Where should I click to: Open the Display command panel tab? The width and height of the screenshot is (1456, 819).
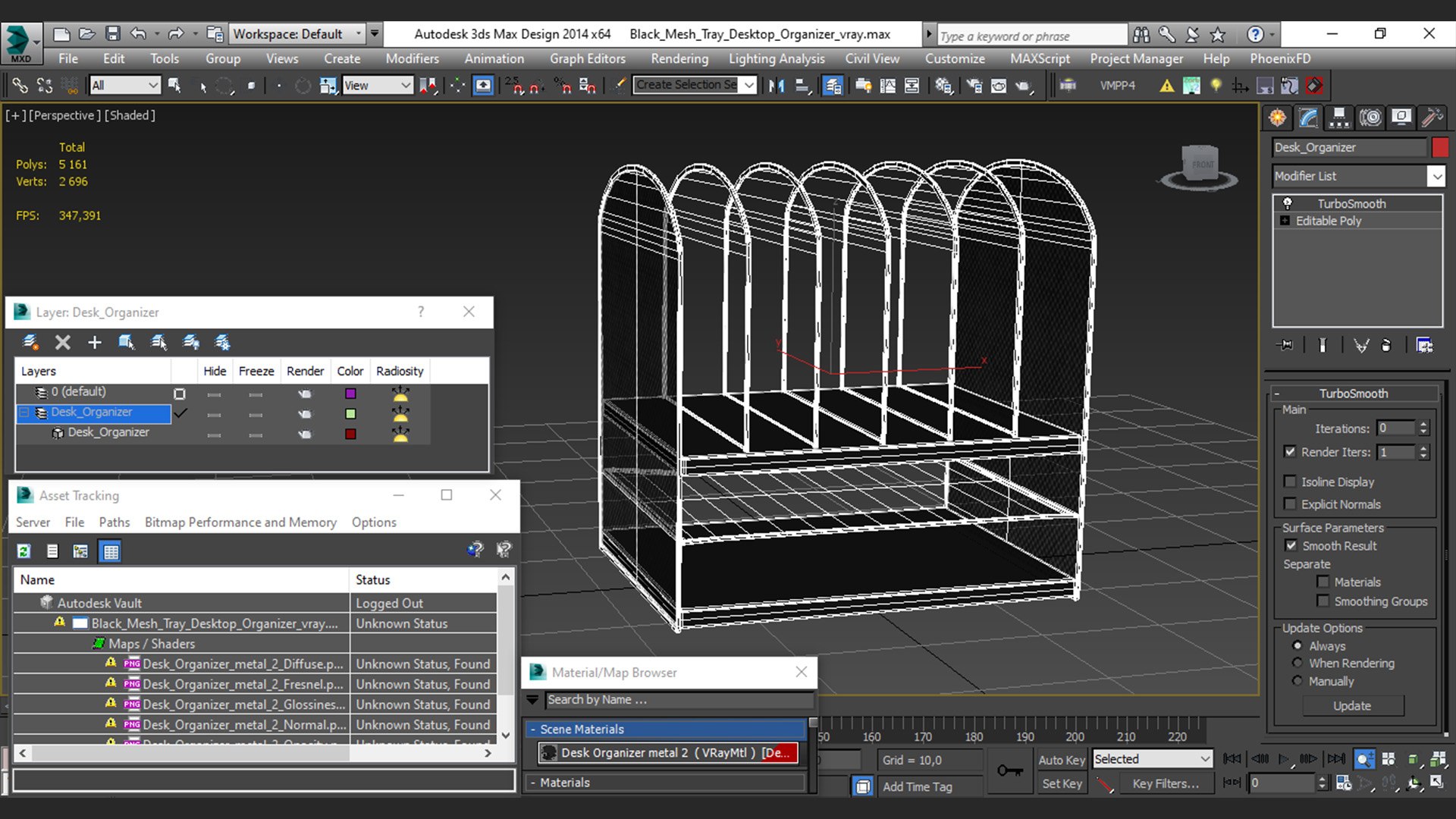click(1401, 118)
